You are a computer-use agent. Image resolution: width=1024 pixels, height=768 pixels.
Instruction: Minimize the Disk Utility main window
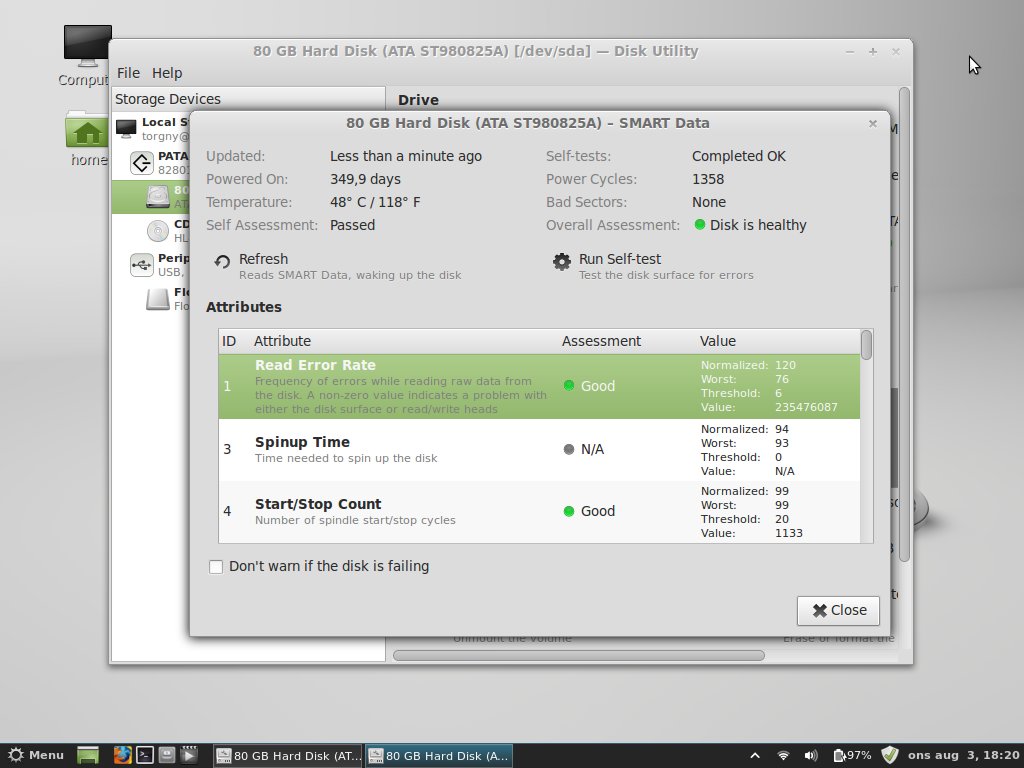click(x=850, y=52)
